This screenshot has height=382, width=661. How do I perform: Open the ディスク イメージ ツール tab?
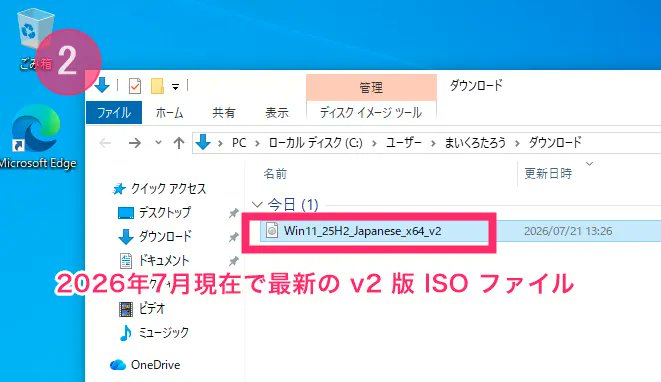coord(371,113)
